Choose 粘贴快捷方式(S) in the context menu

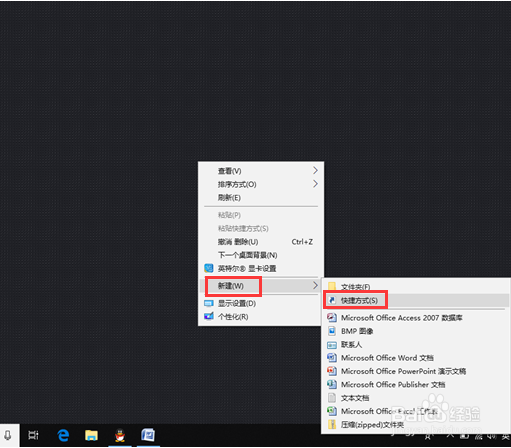261,228
